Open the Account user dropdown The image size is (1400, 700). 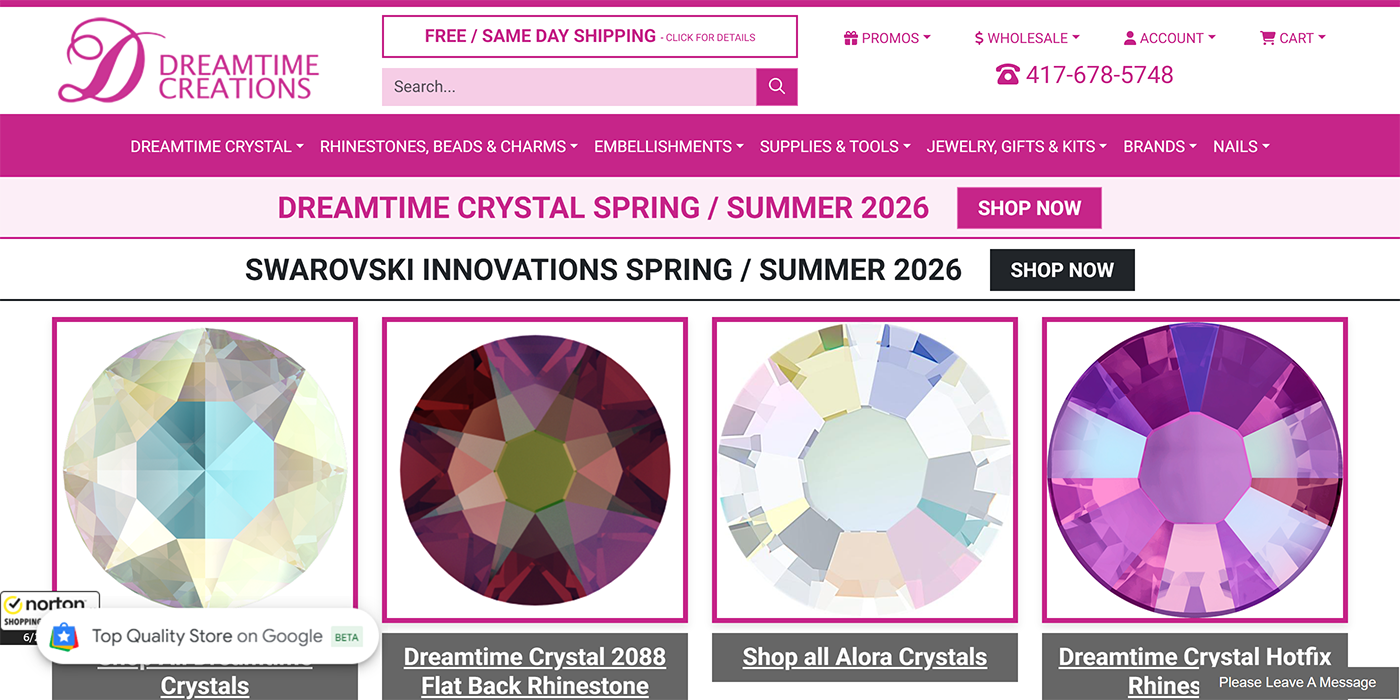click(1169, 38)
